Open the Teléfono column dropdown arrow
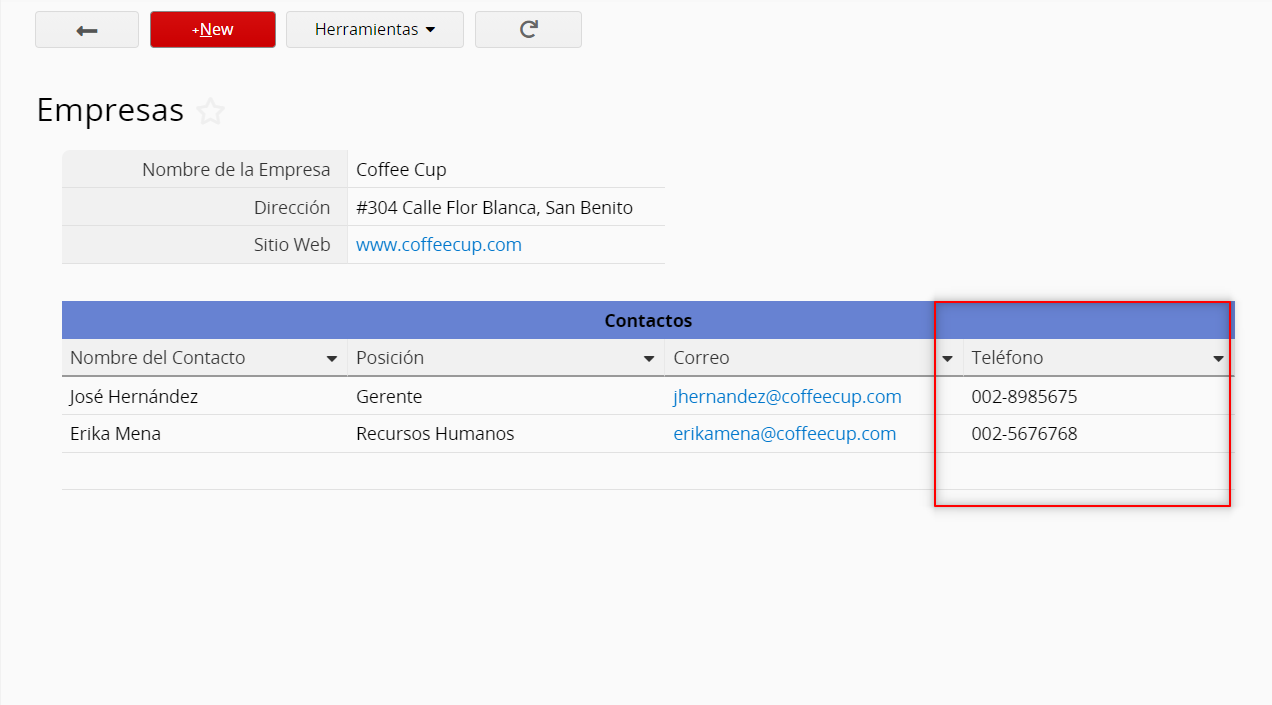This screenshot has width=1272, height=705. (x=1218, y=359)
